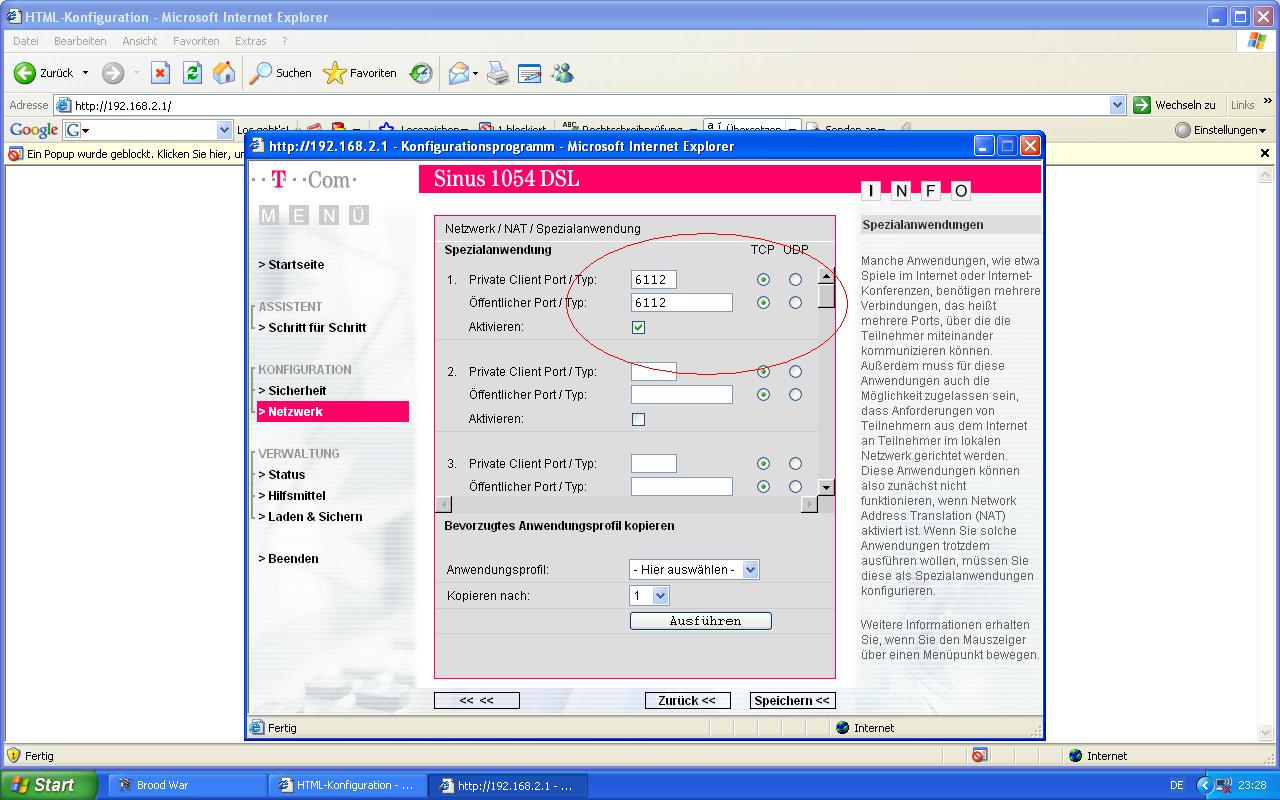Image resolution: width=1280 pixels, height=800 pixels.
Task: Select UDP for entry 3 Private Client Port
Action: point(796,464)
